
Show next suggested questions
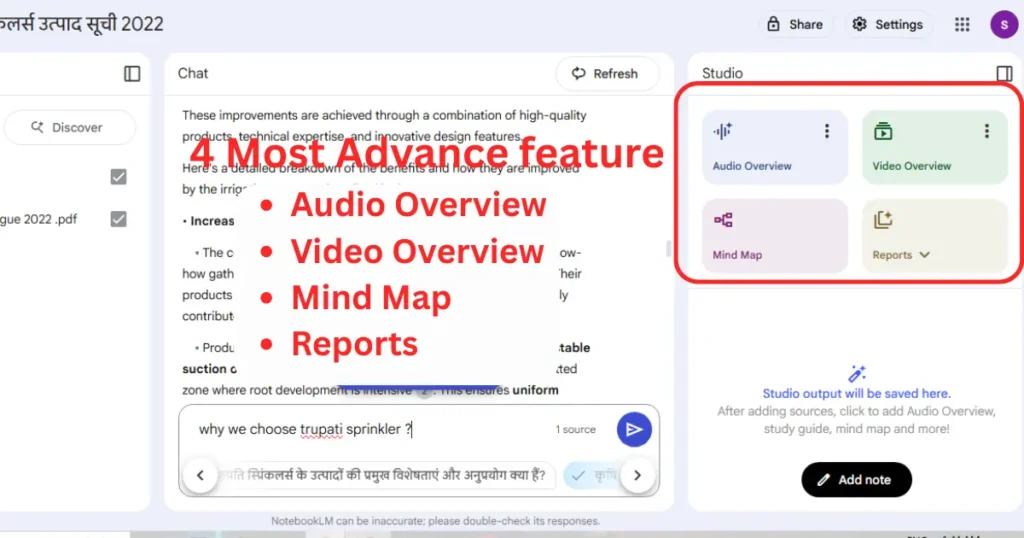(637, 475)
